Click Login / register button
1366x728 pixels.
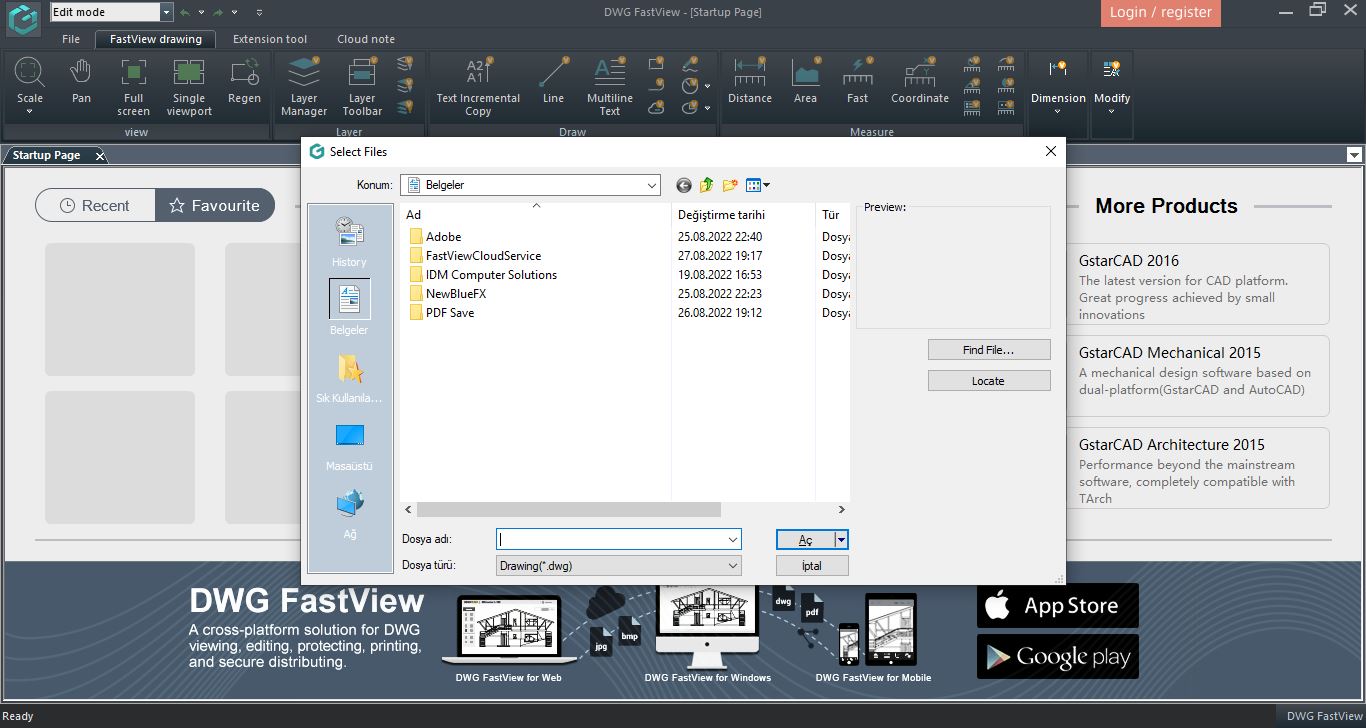(1160, 12)
